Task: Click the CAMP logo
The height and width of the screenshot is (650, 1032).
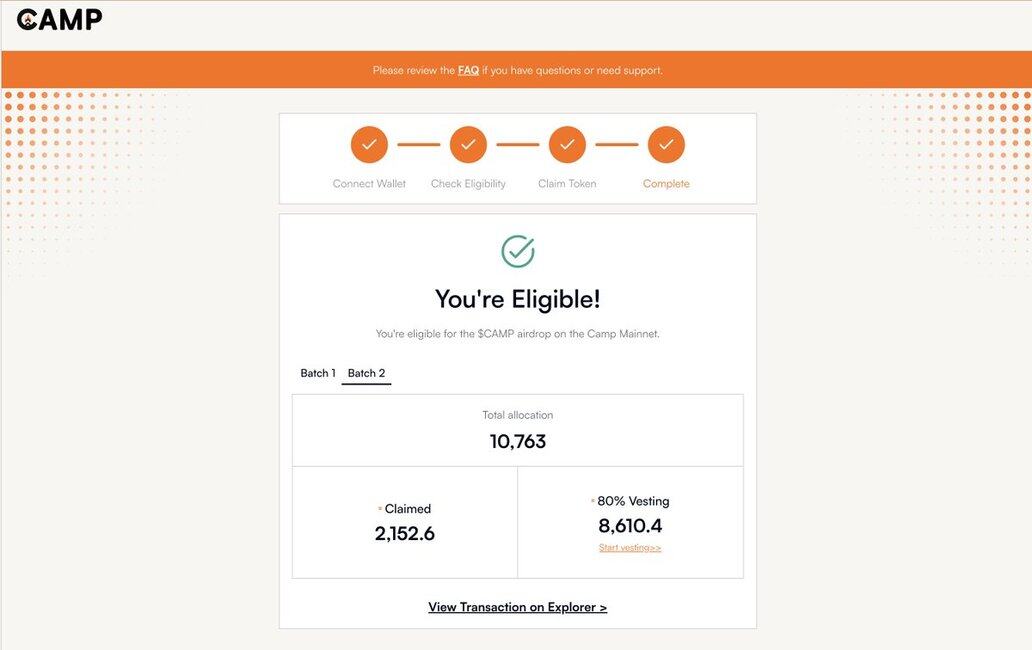Action: (59, 20)
